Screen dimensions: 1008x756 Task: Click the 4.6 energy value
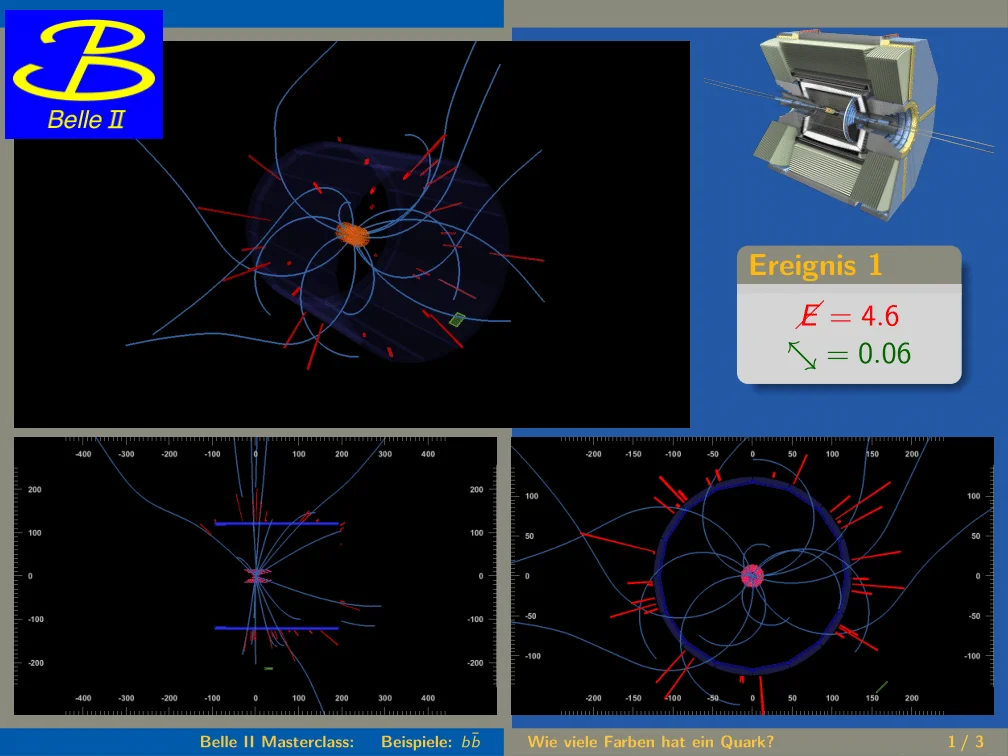pos(880,317)
